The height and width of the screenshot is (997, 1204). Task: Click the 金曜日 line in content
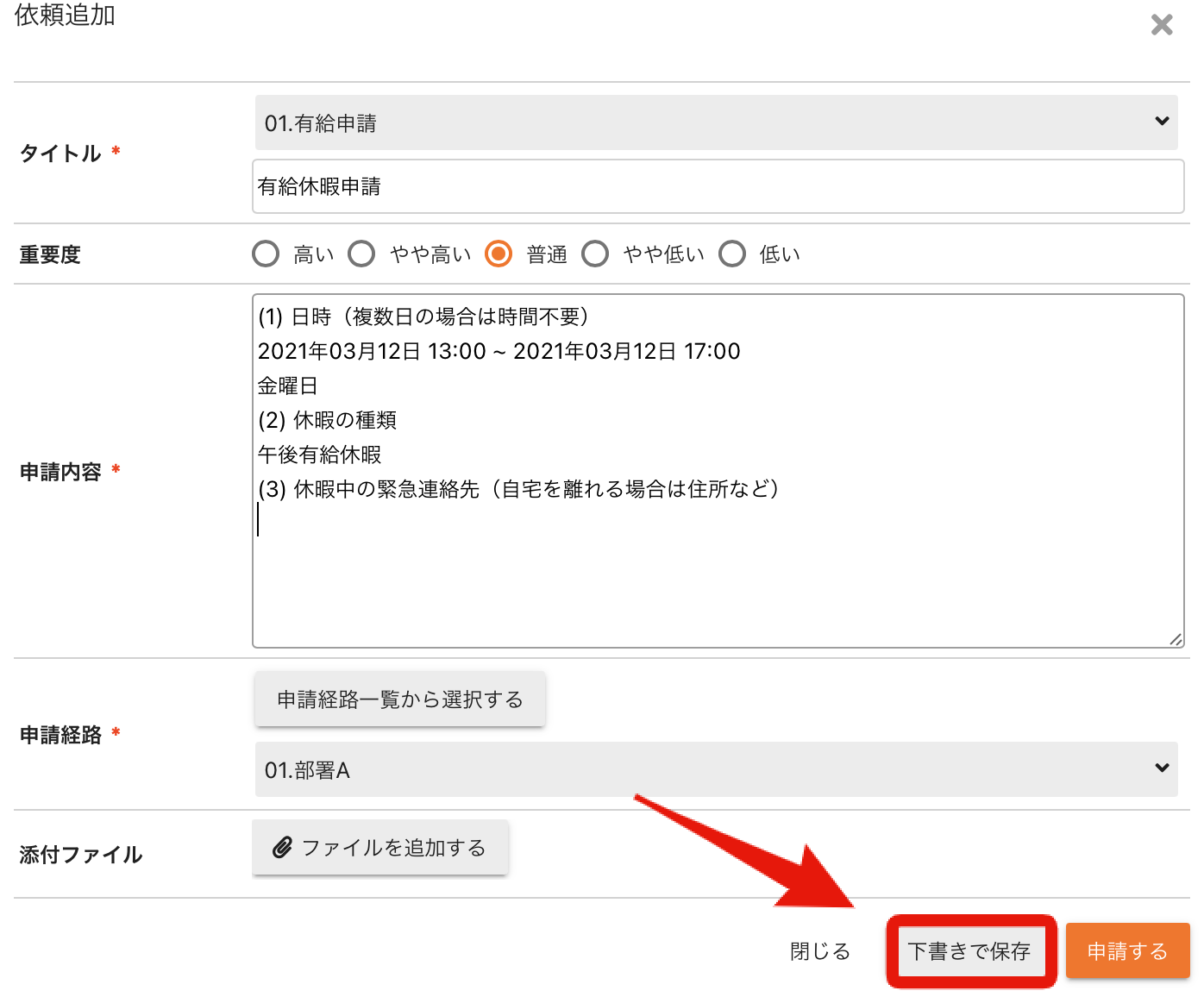click(x=288, y=386)
